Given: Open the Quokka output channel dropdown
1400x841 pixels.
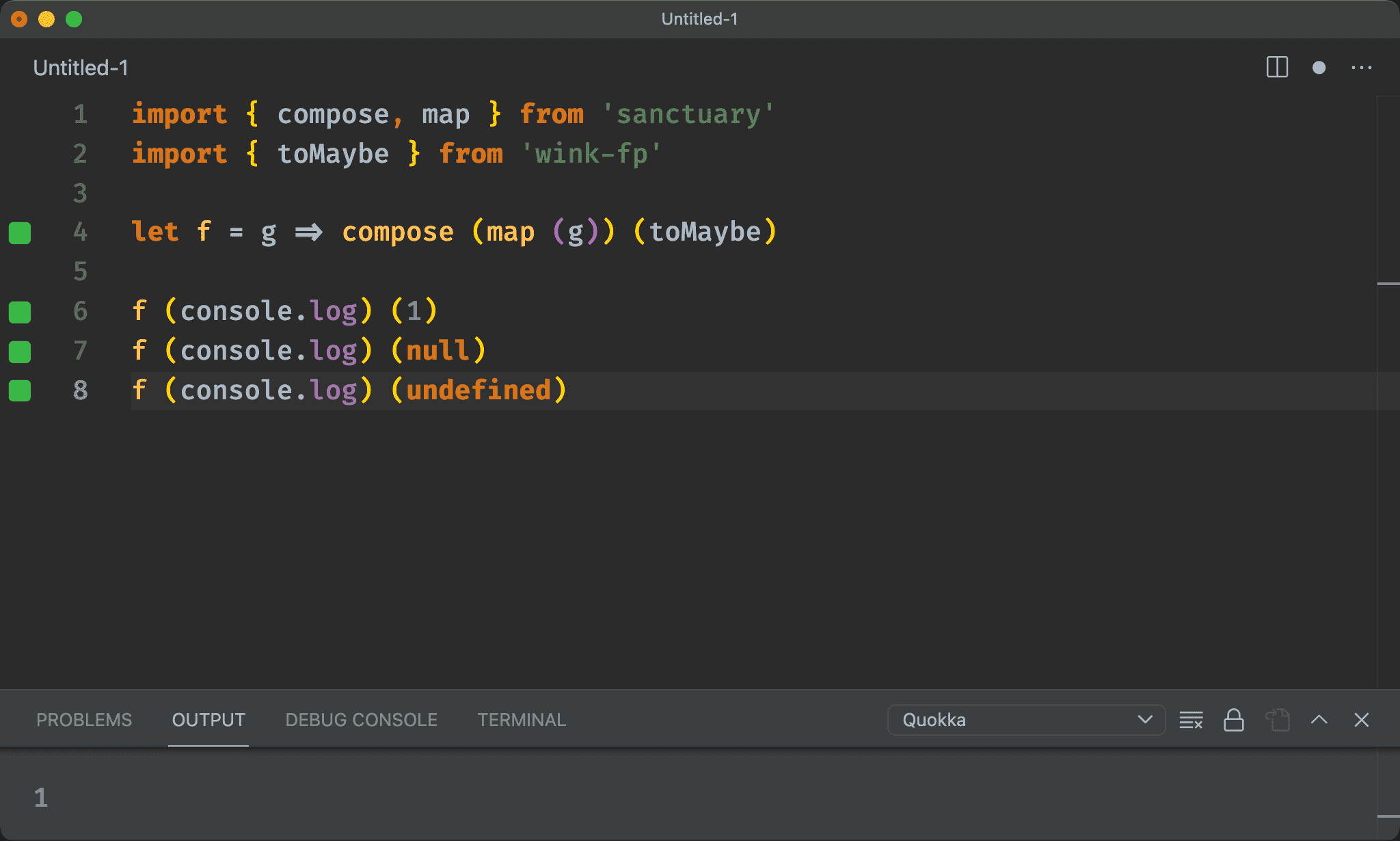Looking at the screenshot, I should click(x=1026, y=720).
